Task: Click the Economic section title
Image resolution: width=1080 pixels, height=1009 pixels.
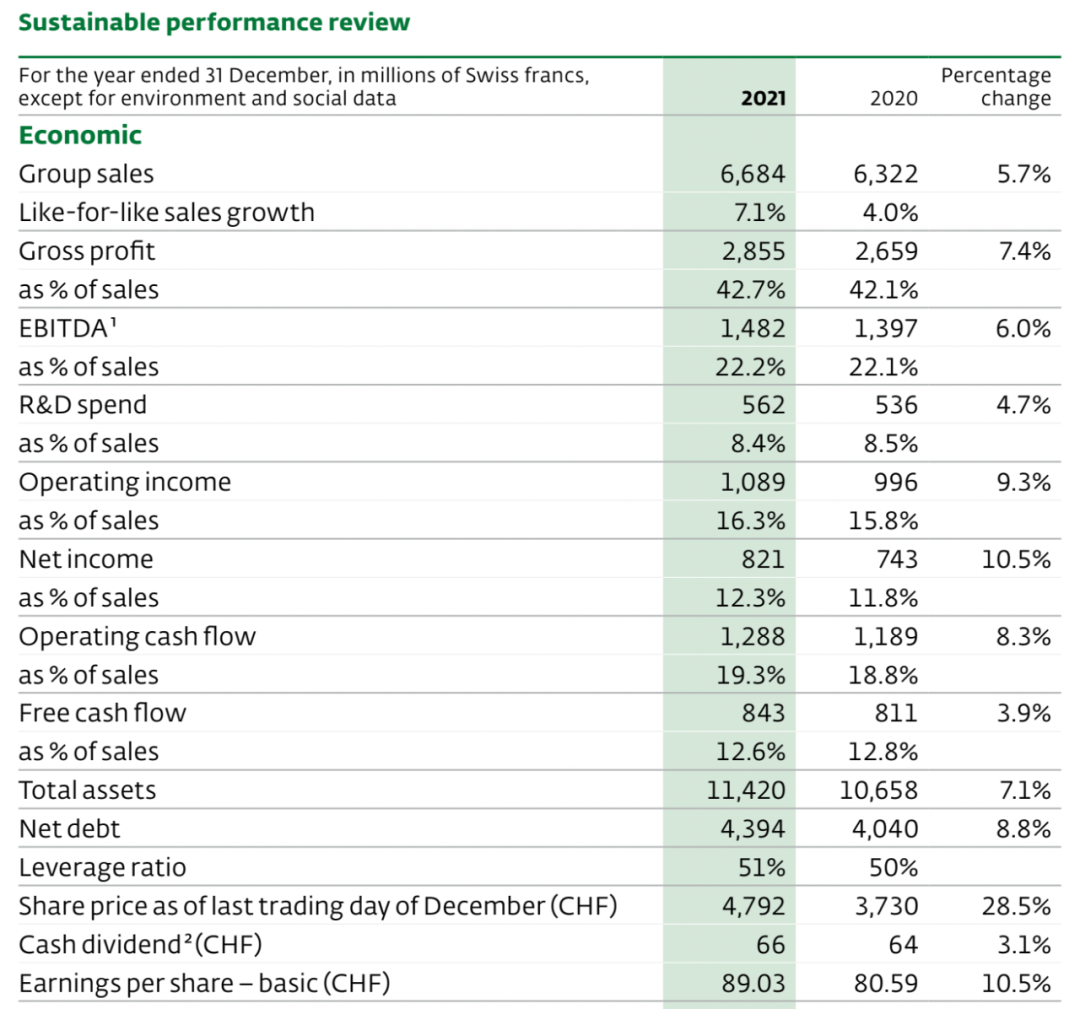Action: (x=80, y=135)
